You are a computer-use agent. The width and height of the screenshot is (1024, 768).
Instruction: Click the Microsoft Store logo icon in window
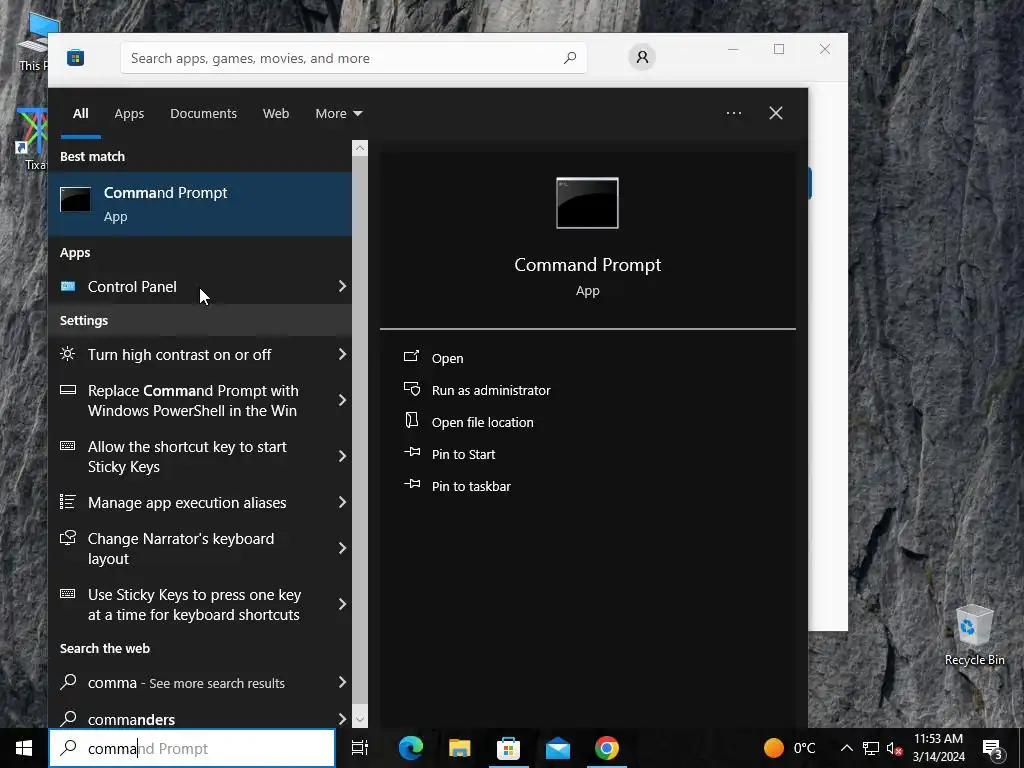(x=76, y=58)
